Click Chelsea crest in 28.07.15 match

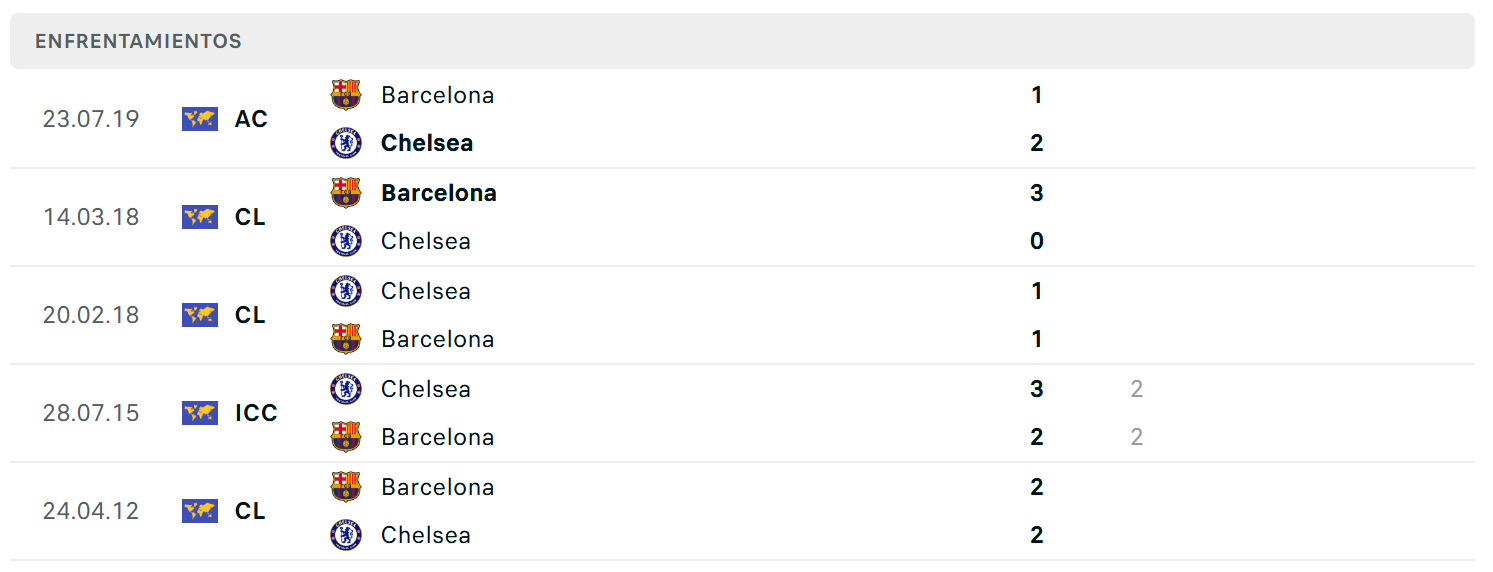[346, 389]
